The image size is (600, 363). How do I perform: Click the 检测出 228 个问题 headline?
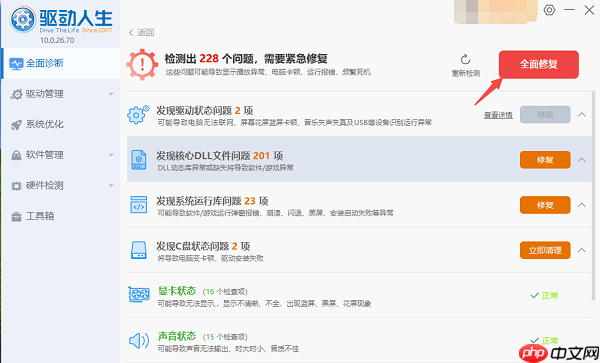tap(246, 59)
